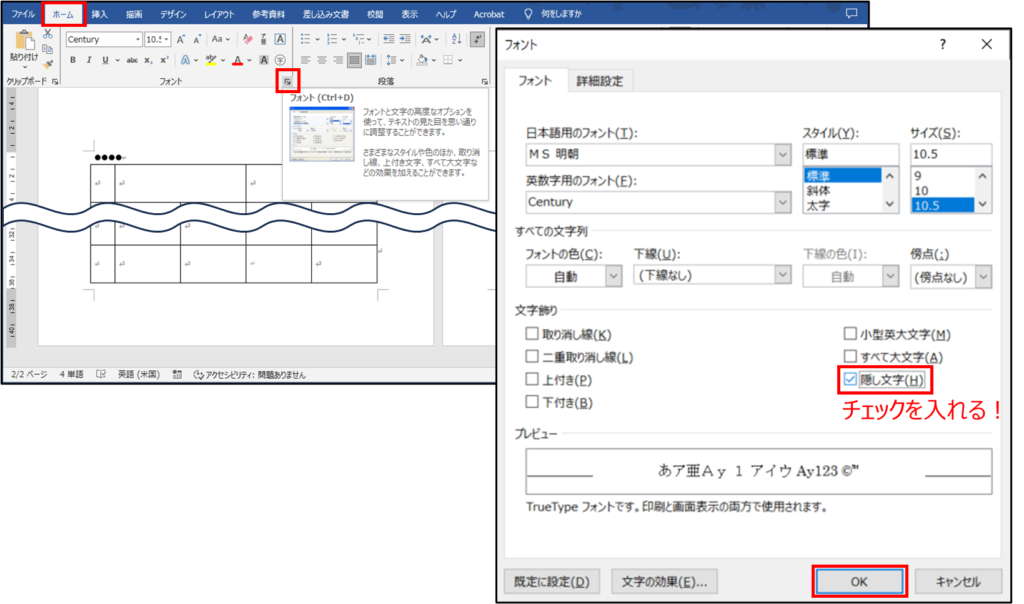This screenshot has height=604, width=1024.
Task: Expand the 日本語用のフォント dropdown
Action: point(782,155)
